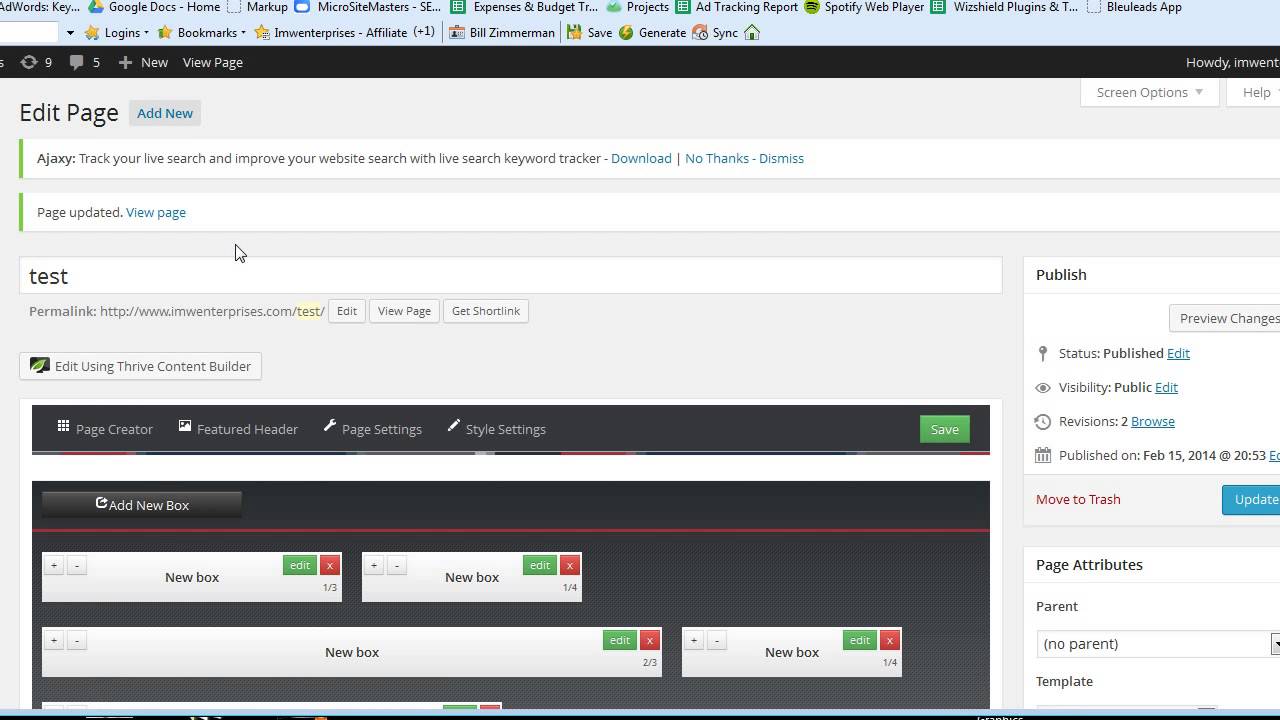Click the Save bookmark toolbar item
Viewport: 1280px width, 720px height.
click(590, 32)
